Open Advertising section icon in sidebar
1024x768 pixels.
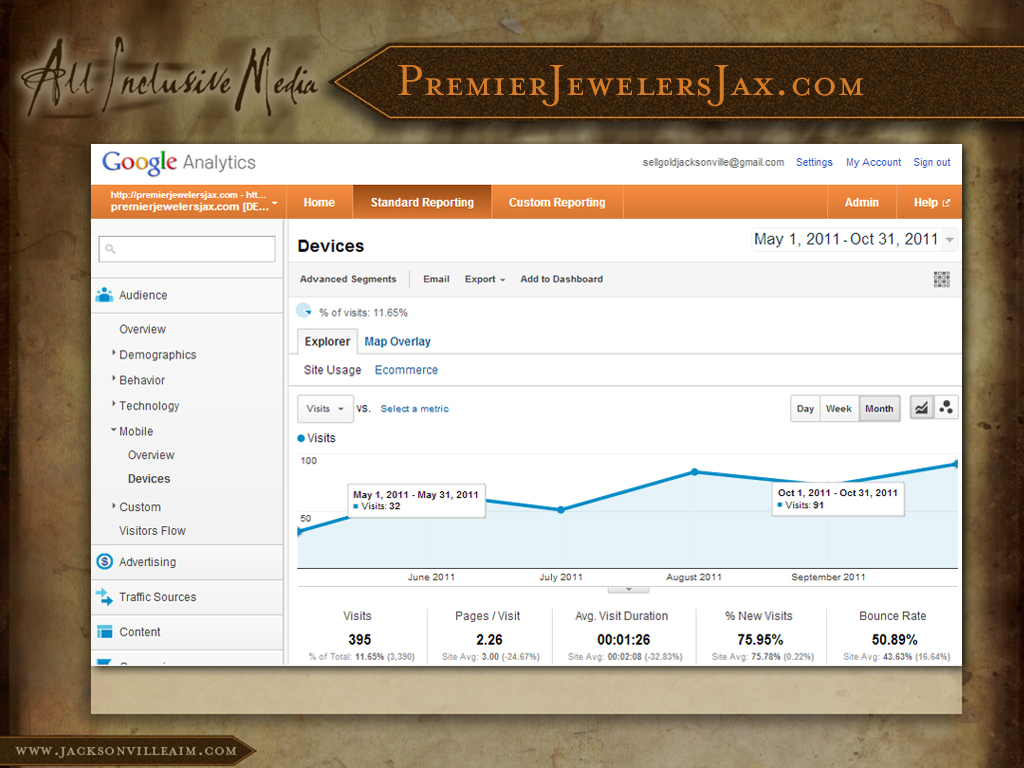pyautogui.click(x=104, y=562)
